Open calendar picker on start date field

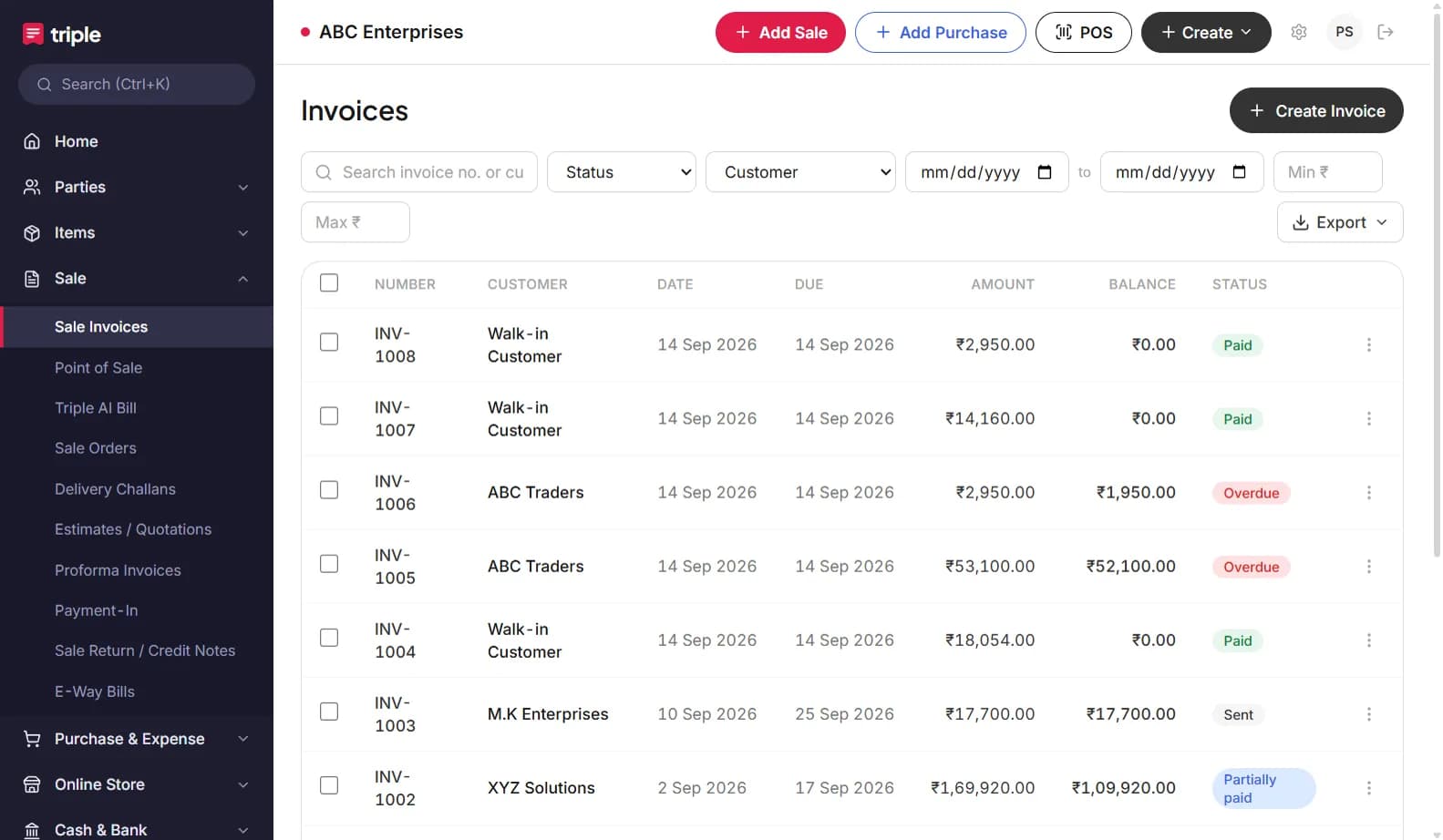[x=1045, y=172]
